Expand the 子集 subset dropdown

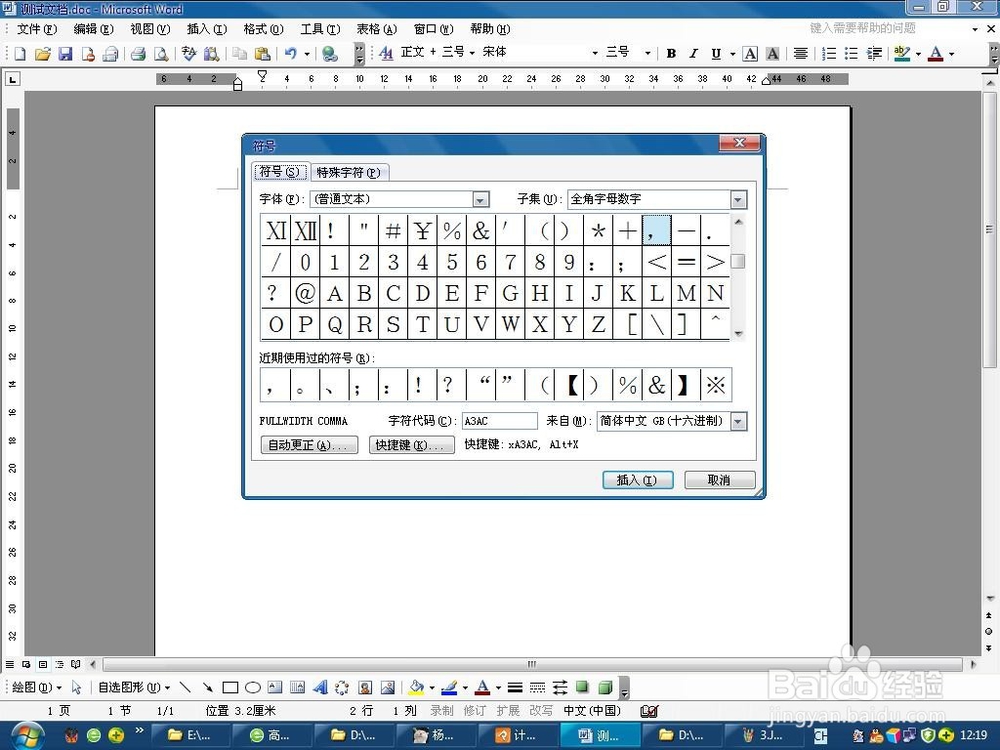coord(738,200)
